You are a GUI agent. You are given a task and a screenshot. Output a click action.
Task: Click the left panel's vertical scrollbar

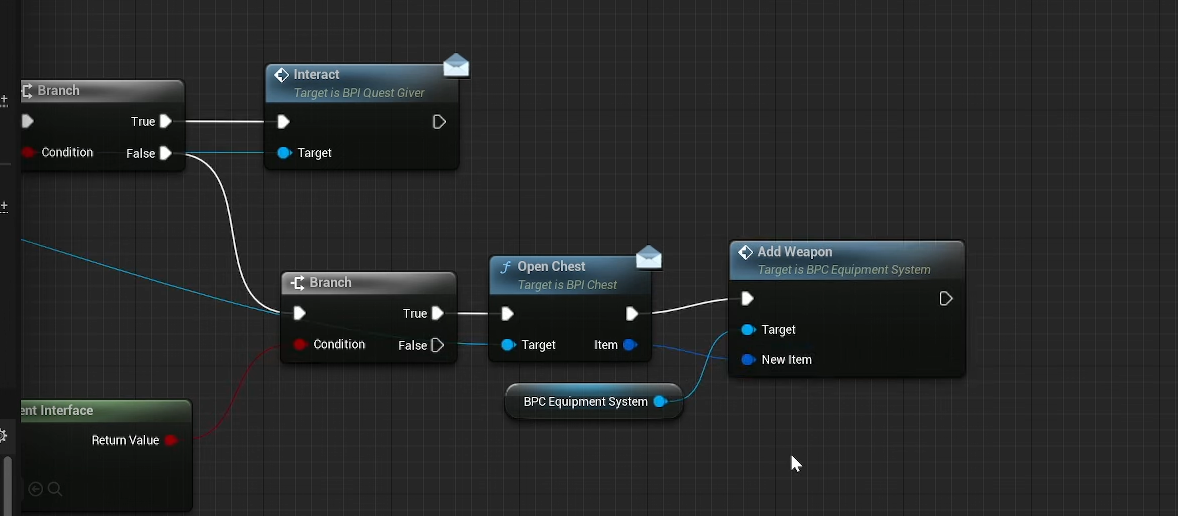pos(8,484)
